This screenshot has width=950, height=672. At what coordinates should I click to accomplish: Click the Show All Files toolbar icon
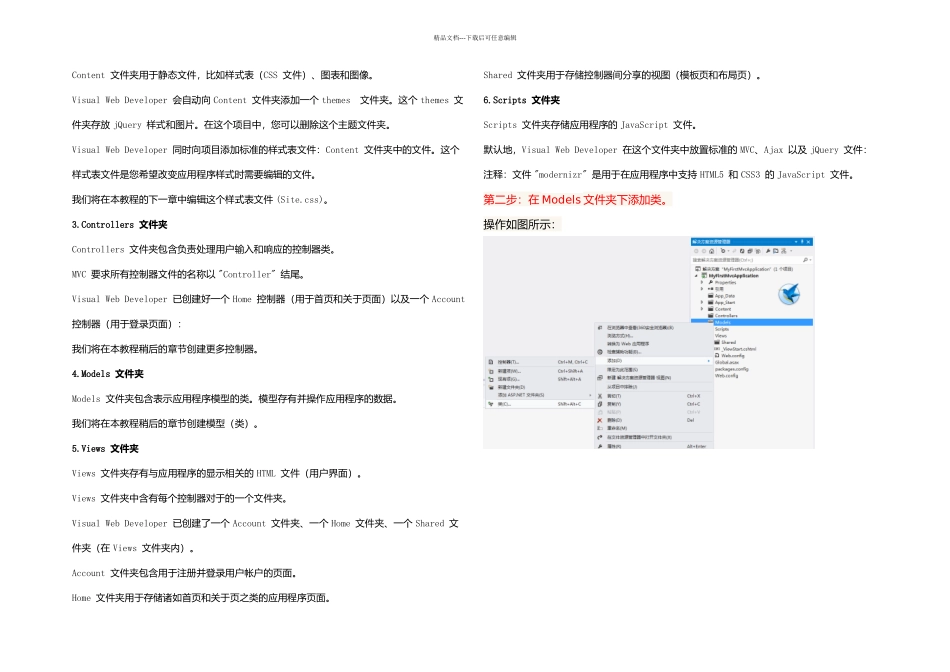[x=758, y=251]
